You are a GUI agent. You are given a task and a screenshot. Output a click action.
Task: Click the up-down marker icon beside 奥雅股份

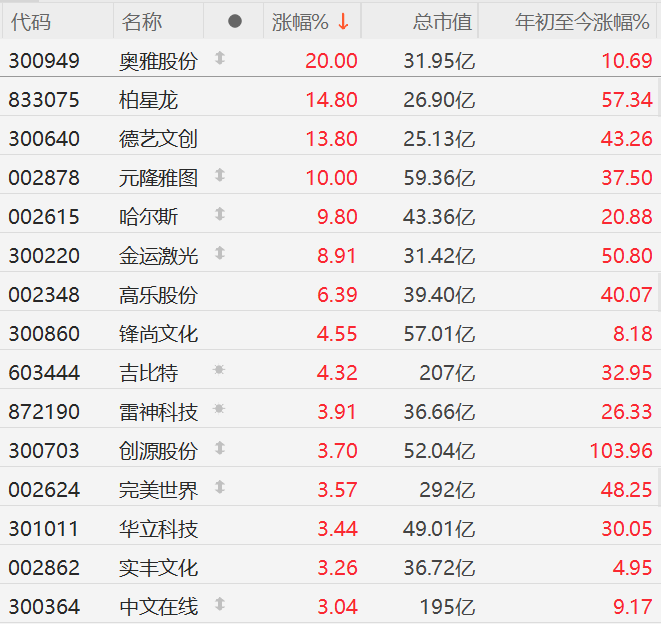pyautogui.click(x=220, y=58)
